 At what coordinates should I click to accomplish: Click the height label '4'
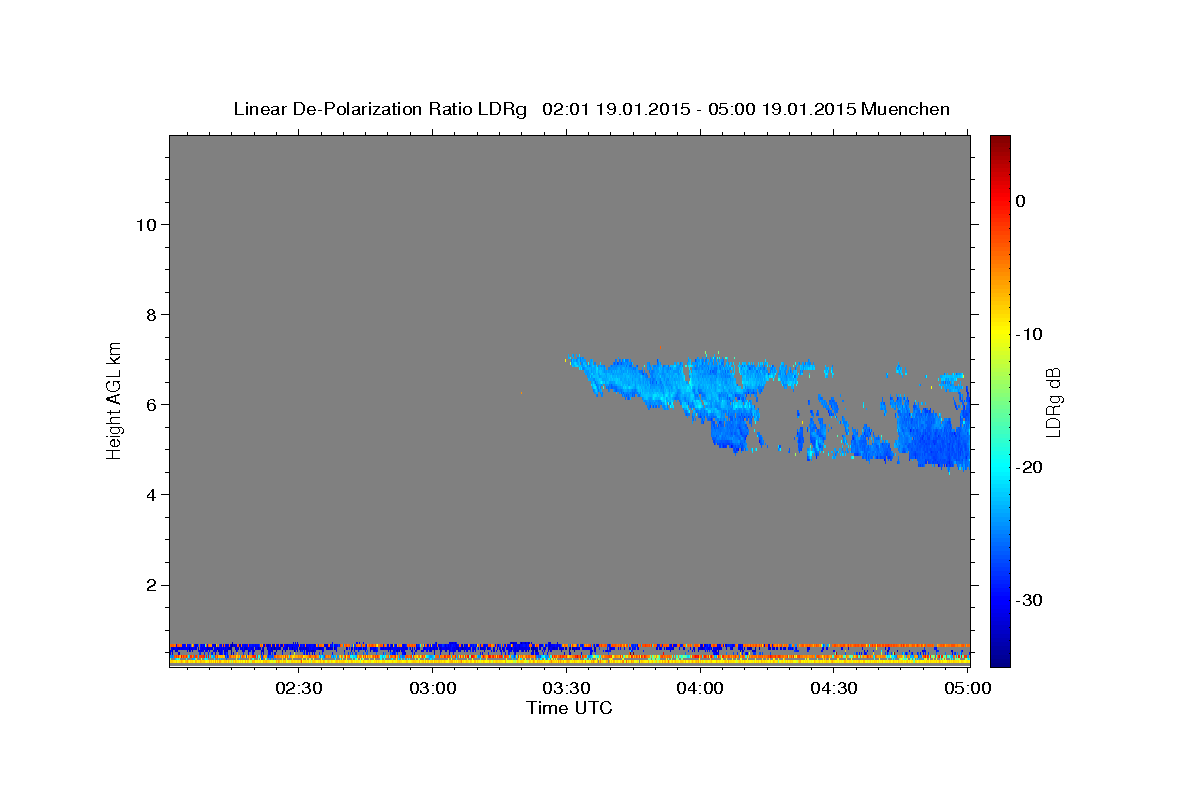(149, 495)
